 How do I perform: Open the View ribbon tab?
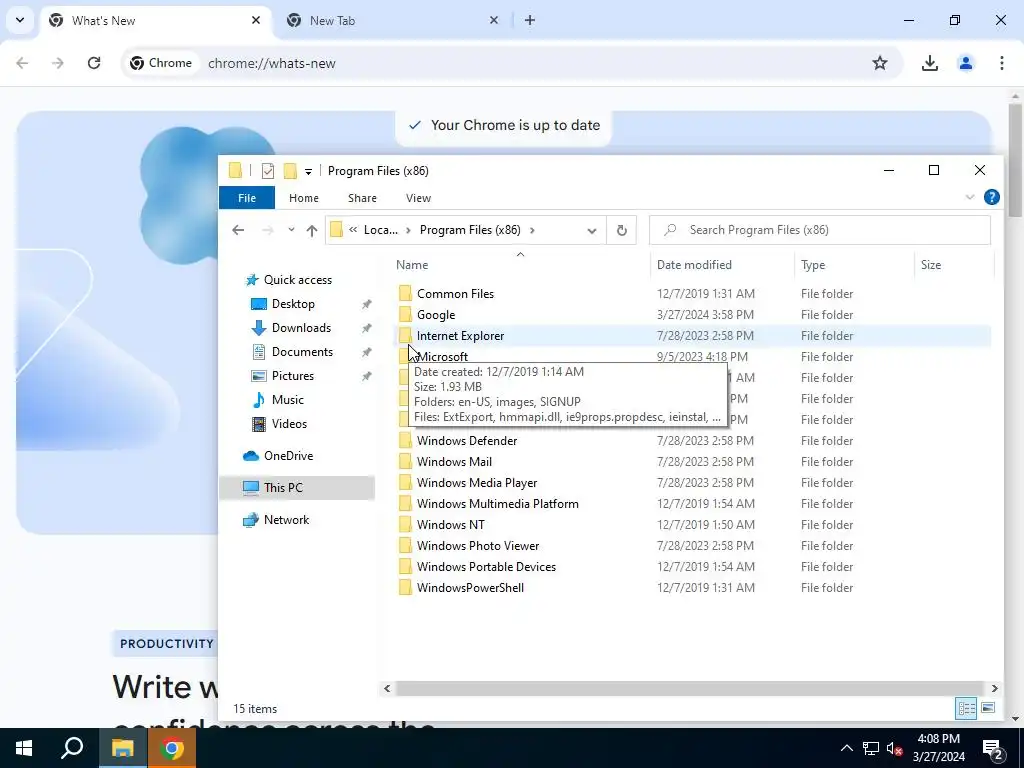click(x=418, y=198)
